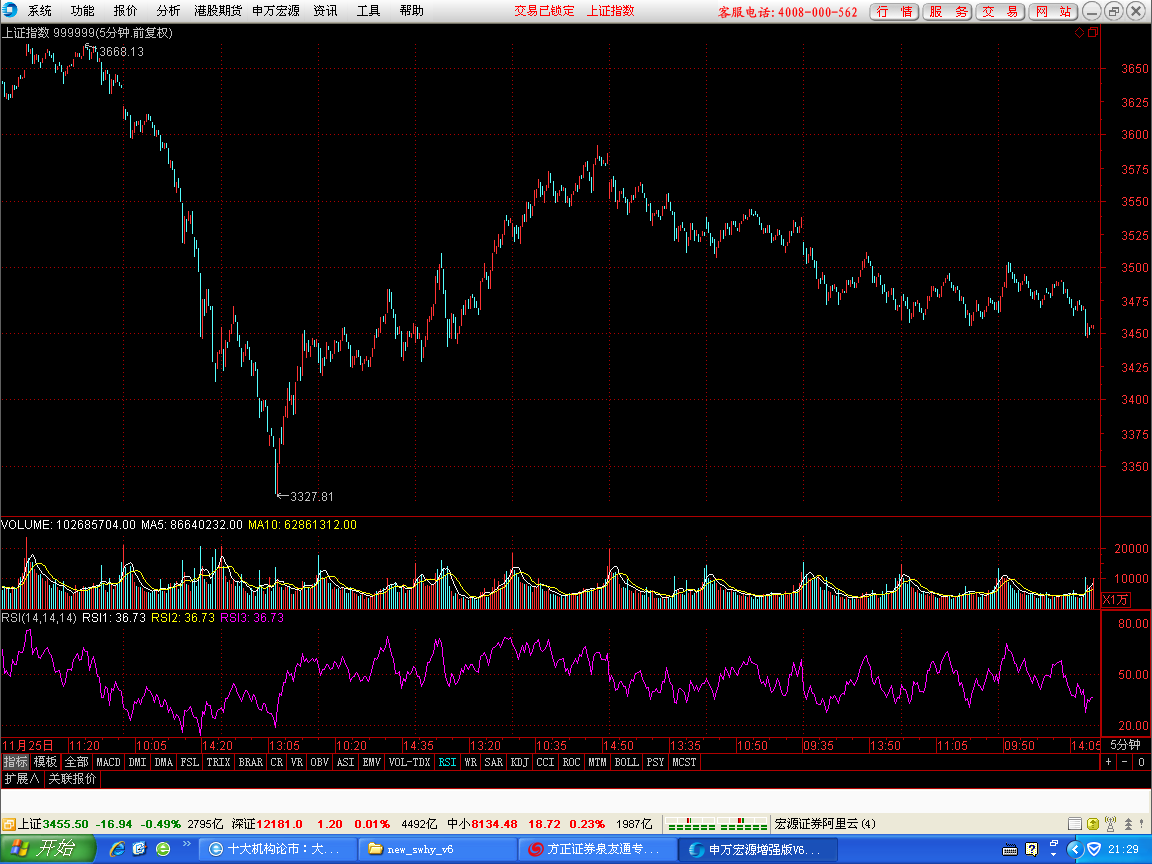Click the 上证指数 title link in the top bar
The width and height of the screenshot is (1152, 864).
click(610, 11)
